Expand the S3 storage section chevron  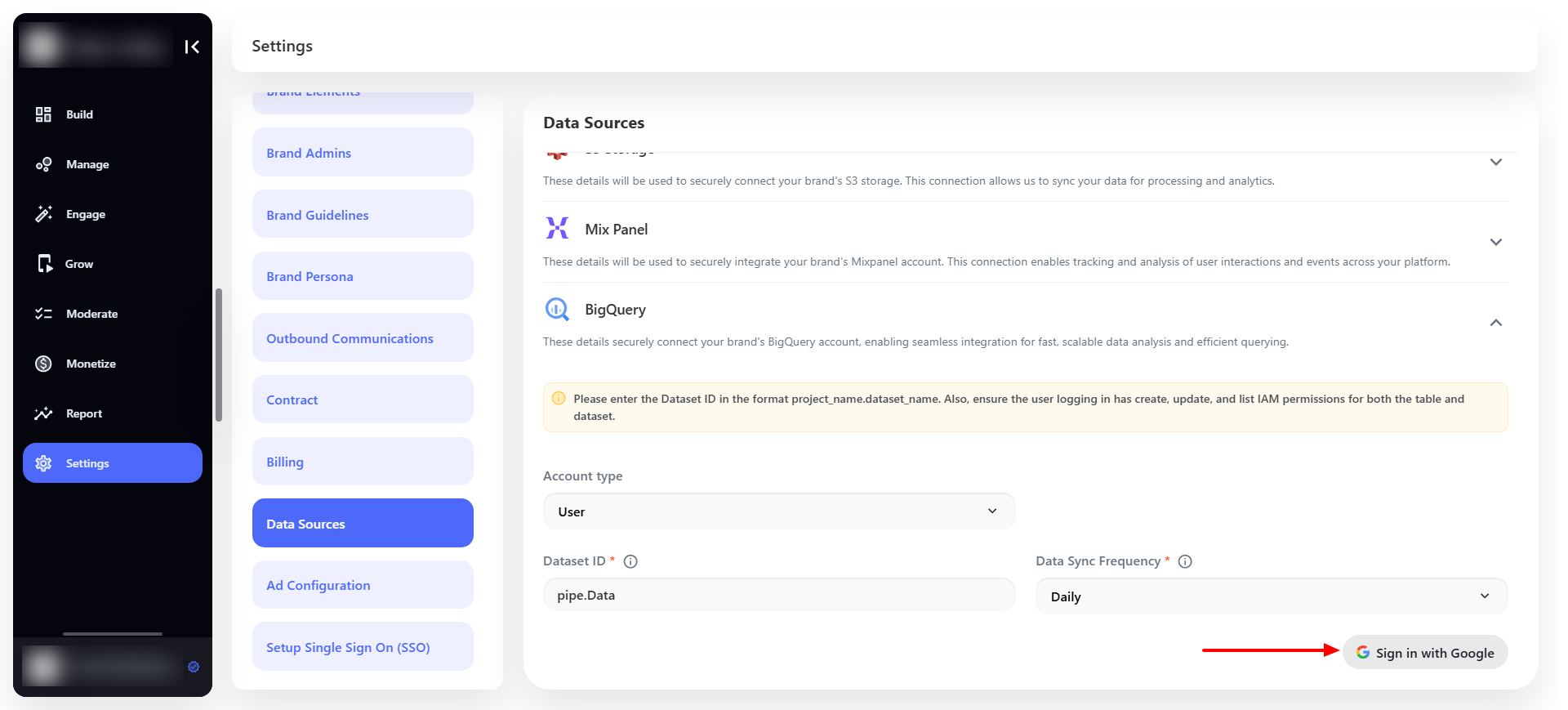pyautogui.click(x=1496, y=162)
